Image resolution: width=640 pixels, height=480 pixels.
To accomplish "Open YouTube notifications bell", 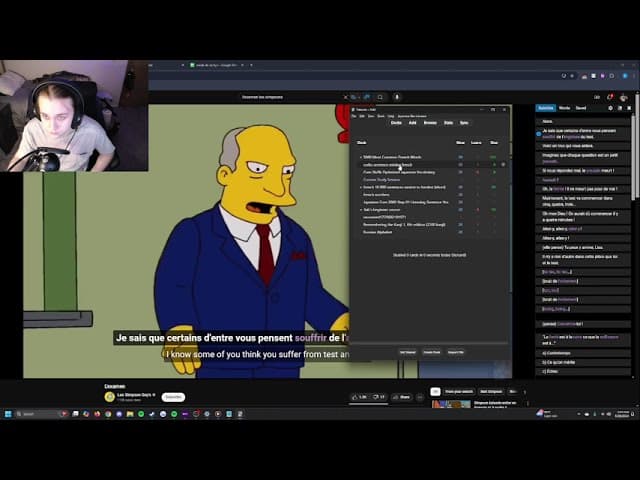I will point(610,97).
